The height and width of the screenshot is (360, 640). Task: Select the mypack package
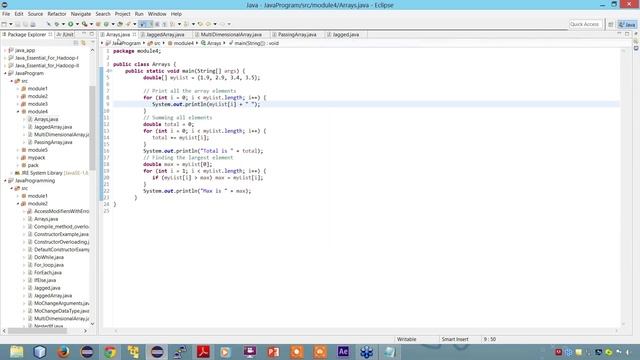point(36,158)
